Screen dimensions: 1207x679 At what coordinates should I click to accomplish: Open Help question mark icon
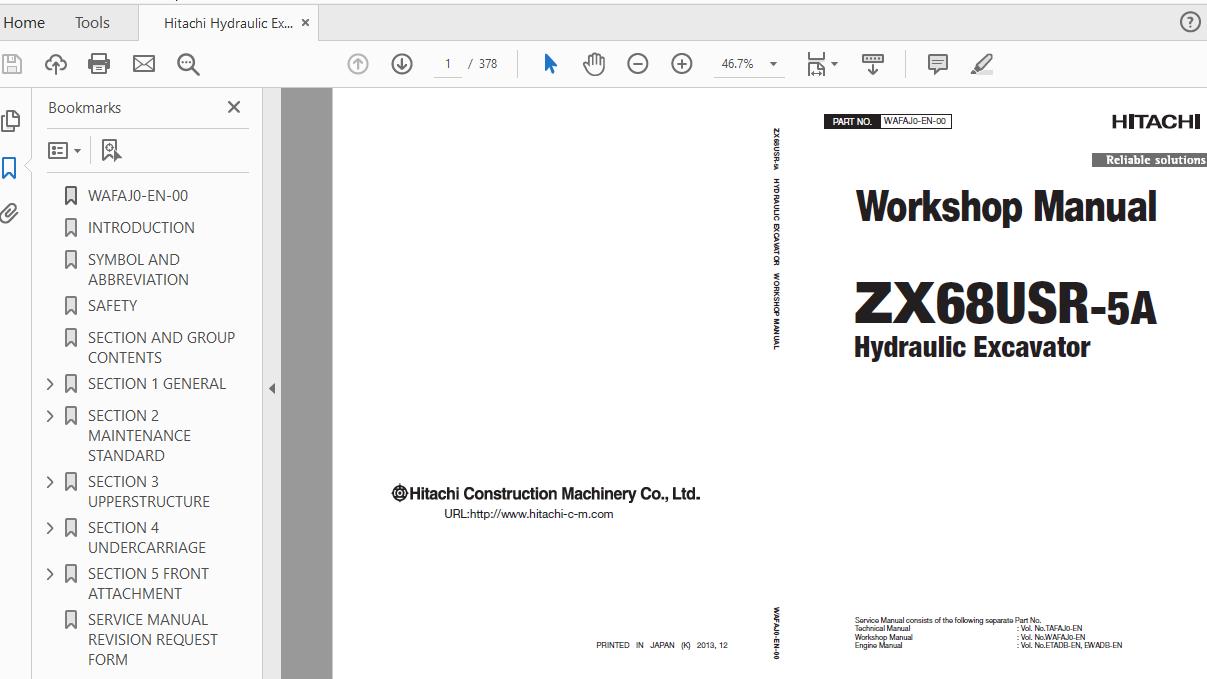(1190, 22)
